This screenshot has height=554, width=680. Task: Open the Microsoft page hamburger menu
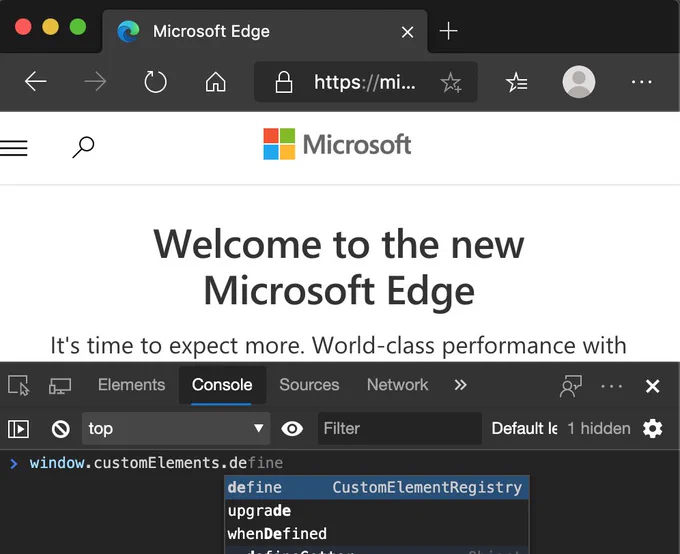tap(14, 148)
